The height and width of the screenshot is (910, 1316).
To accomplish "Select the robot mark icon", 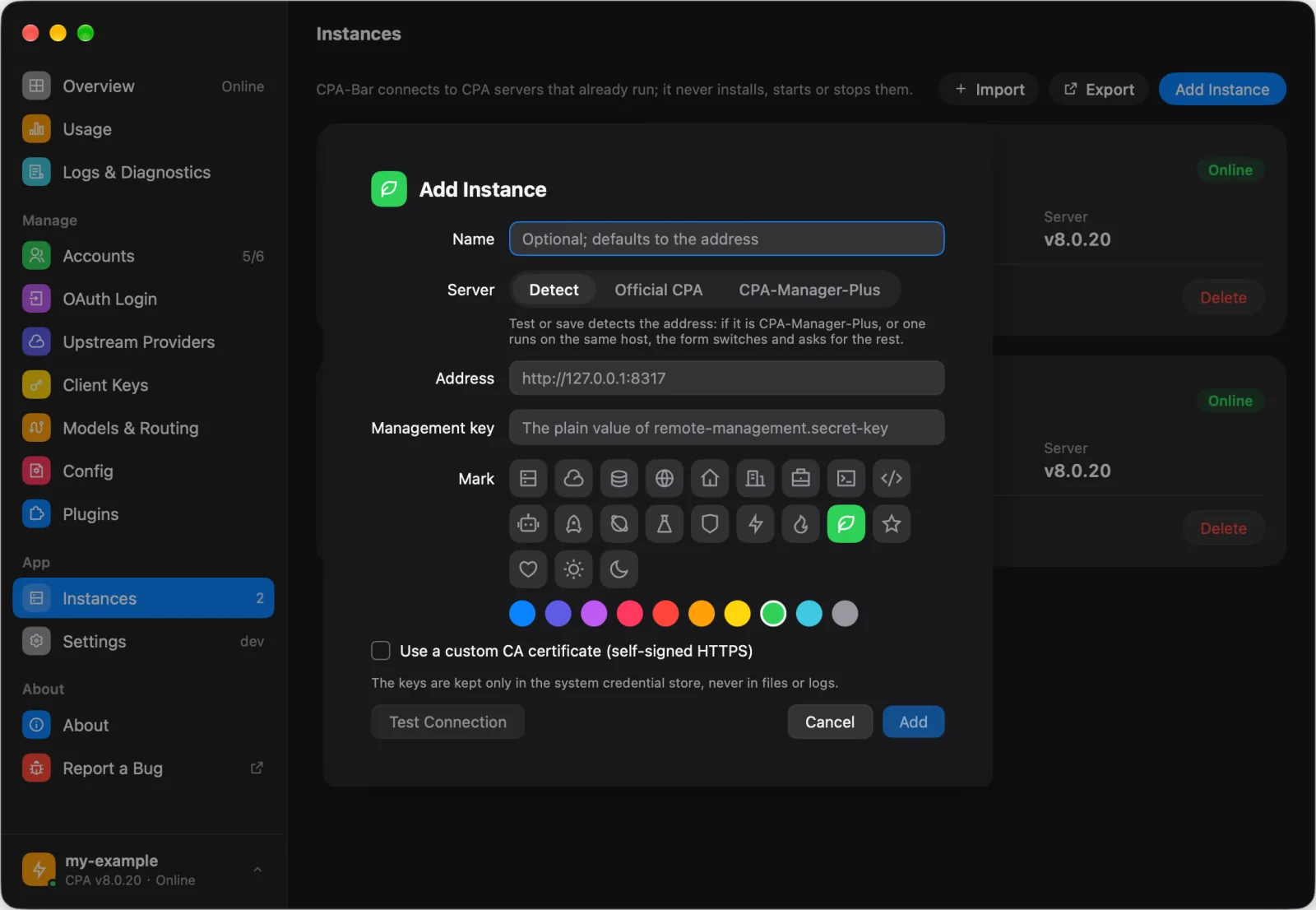I will tap(528, 523).
